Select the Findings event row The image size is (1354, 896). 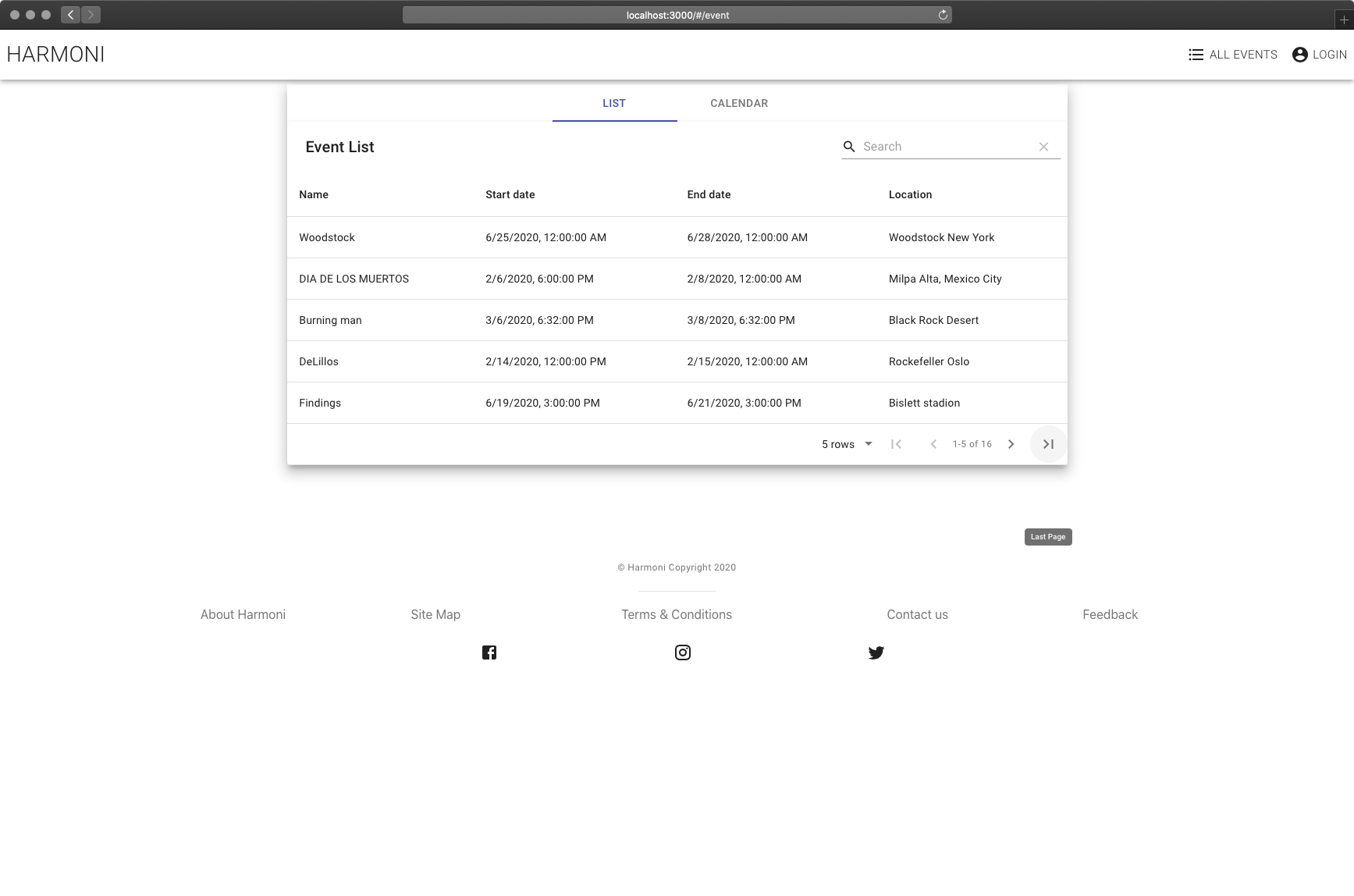pyautogui.click(x=677, y=403)
